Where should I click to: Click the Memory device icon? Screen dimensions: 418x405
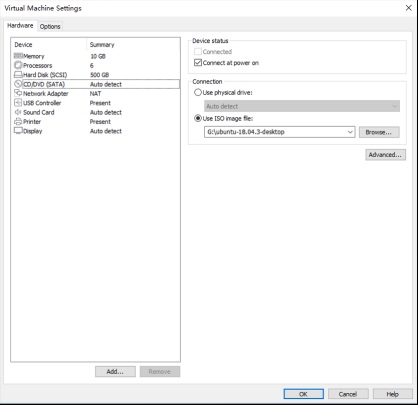pos(18,56)
